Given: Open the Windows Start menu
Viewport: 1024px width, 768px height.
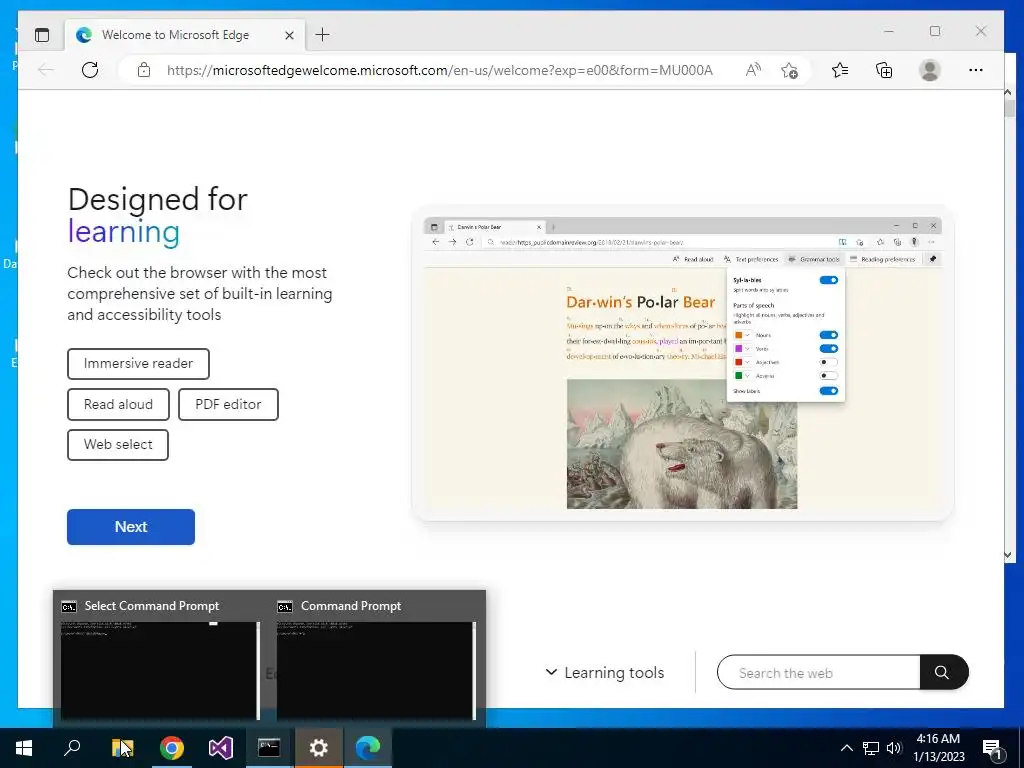Looking at the screenshot, I should pos(24,748).
